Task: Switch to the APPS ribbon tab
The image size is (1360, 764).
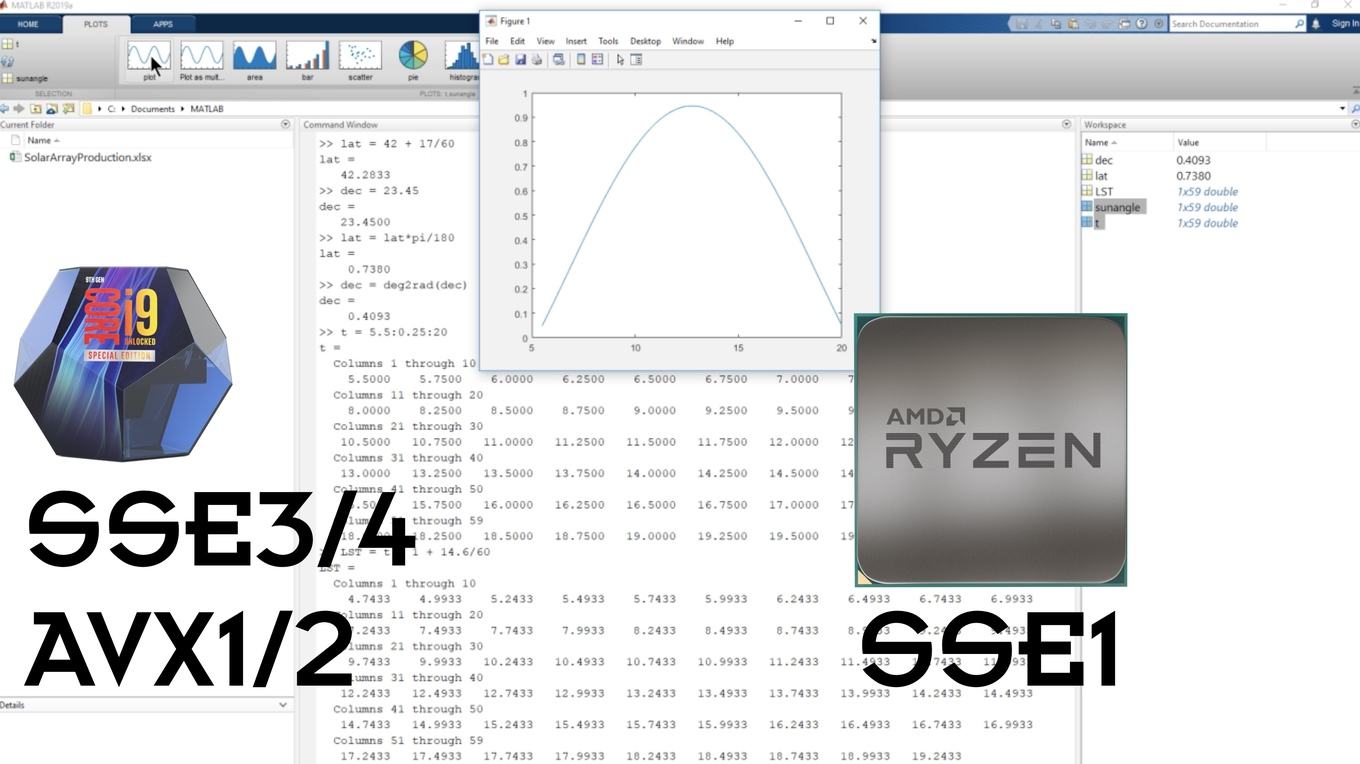Action: pyautogui.click(x=162, y=24)
